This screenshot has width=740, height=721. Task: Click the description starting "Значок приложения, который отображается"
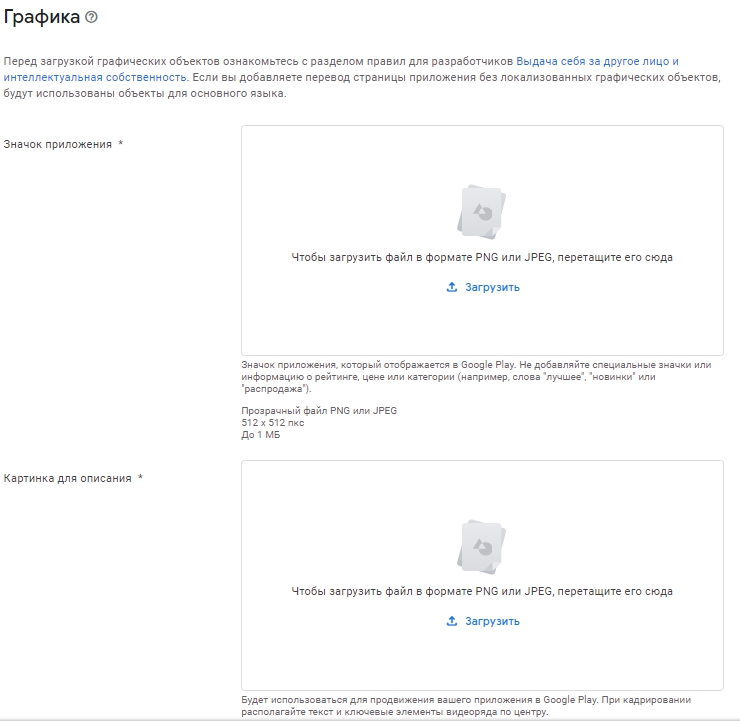pos(476,377)
